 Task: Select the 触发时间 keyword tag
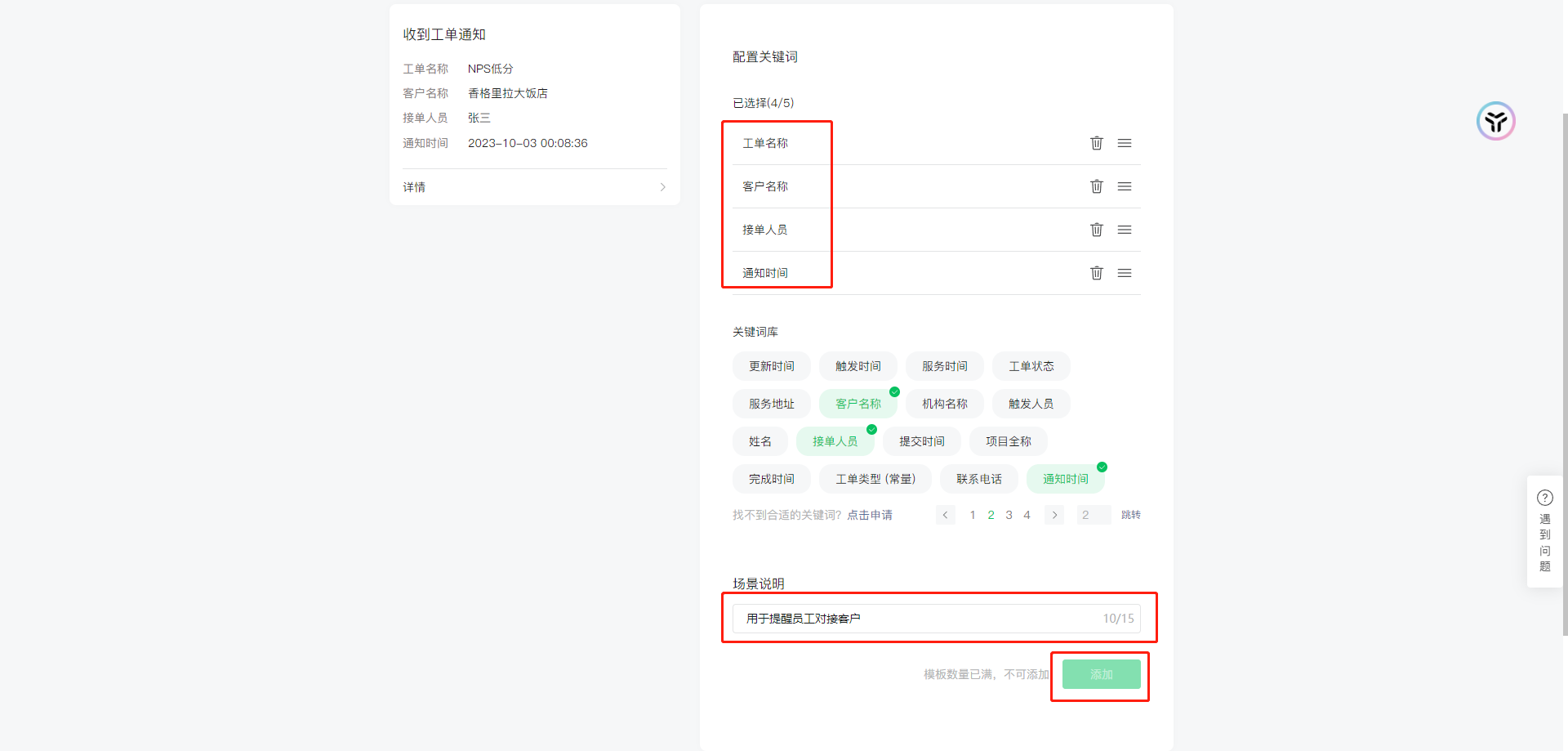coord(858,366)
